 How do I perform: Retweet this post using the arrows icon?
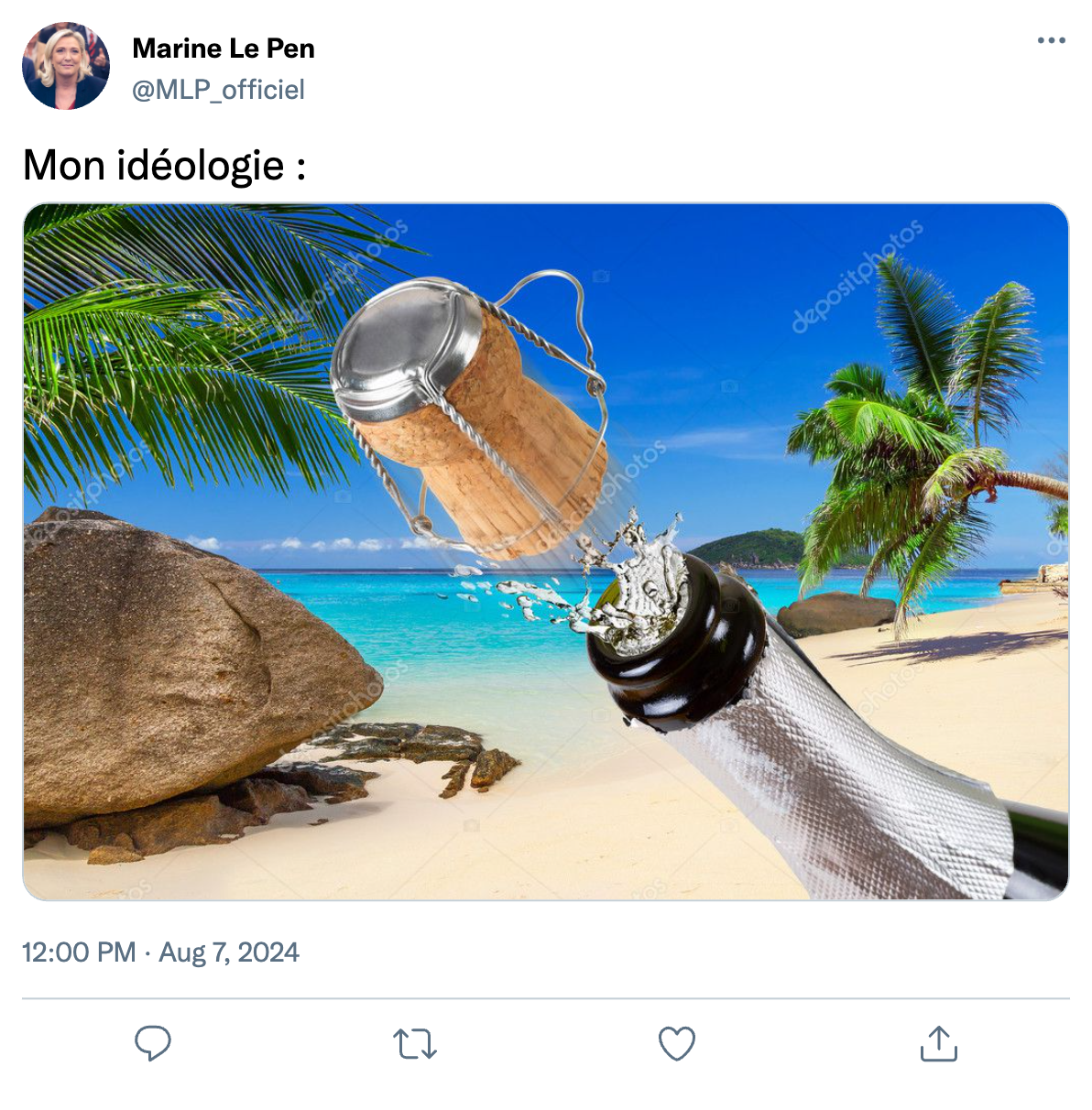[x=415, y=1044]
